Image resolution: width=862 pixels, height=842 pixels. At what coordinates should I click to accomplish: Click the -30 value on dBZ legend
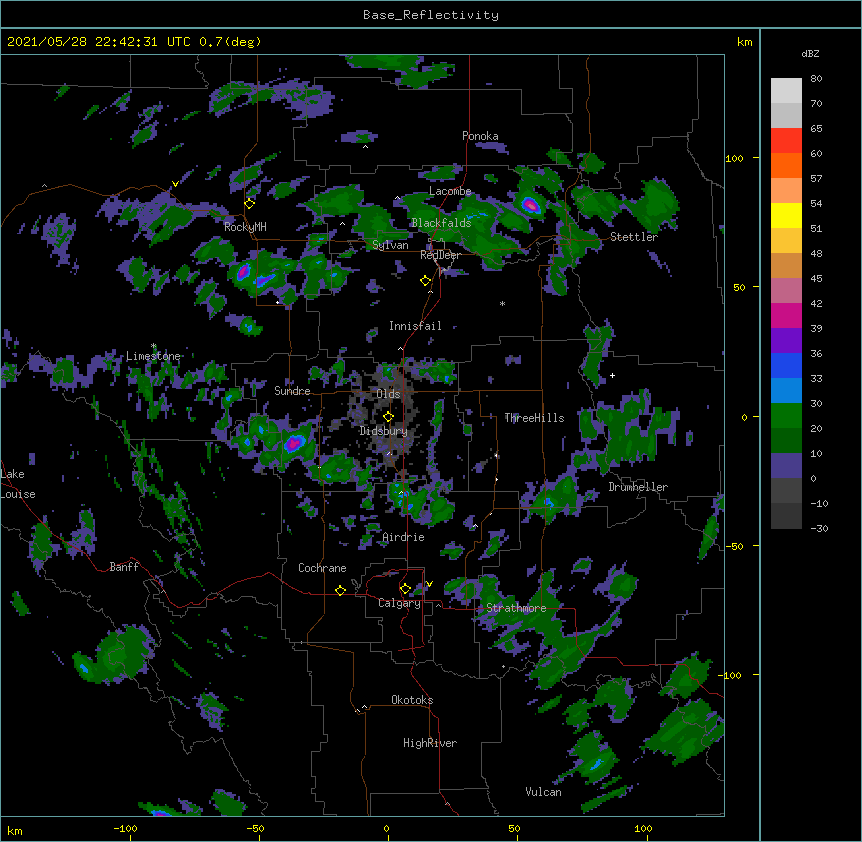point(819,529)
